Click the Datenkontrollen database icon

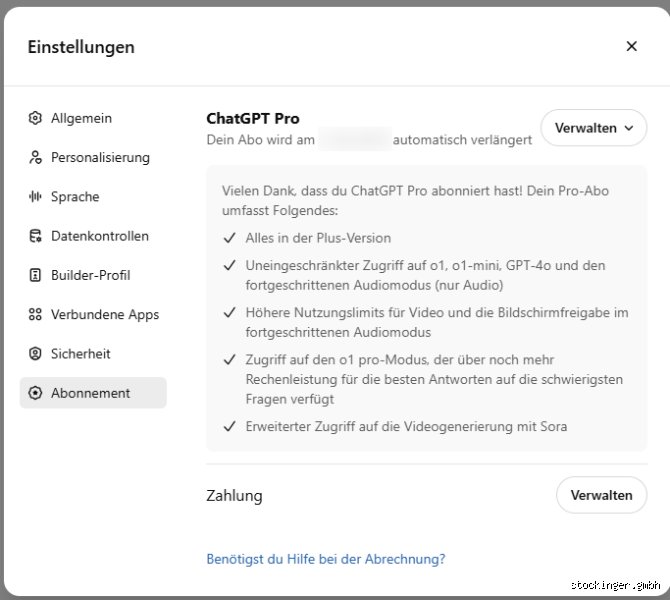(x=35, y=236)
